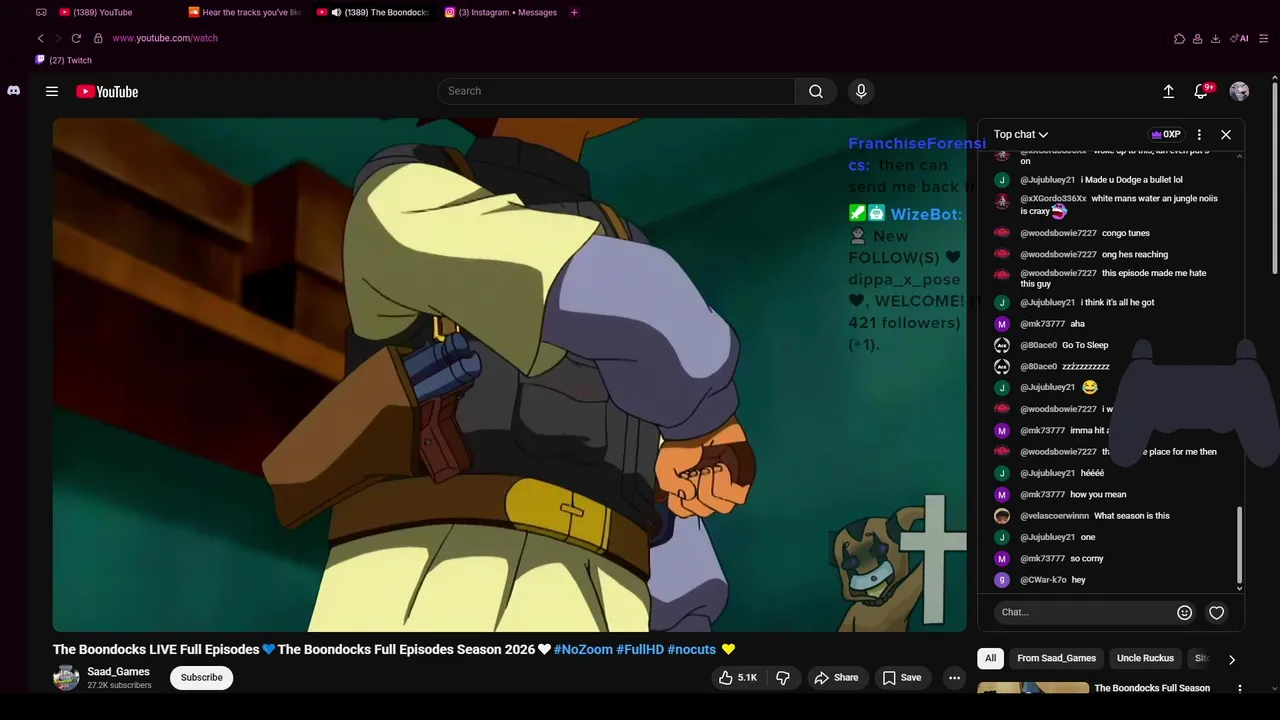This screenshot has height=720, width=1280.
Task: Open Saad_Games channel name link
Action: [118, 672]
